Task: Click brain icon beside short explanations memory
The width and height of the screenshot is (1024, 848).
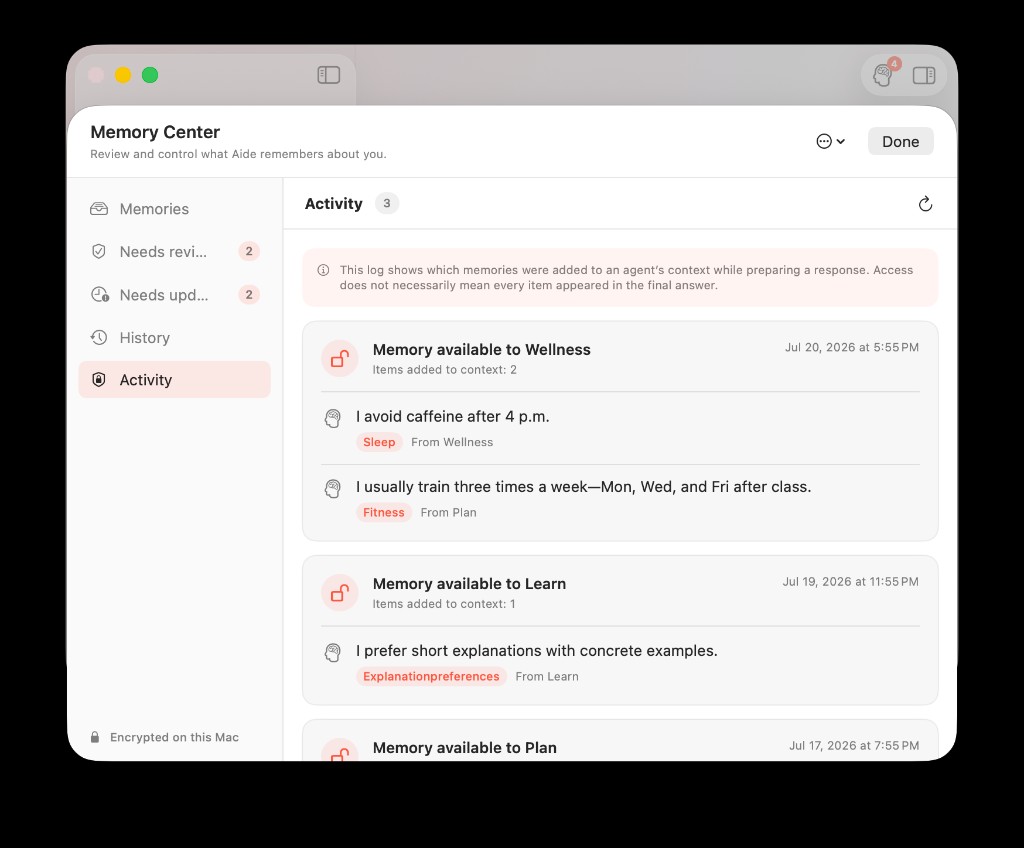Action: click(x=332, y=653)
